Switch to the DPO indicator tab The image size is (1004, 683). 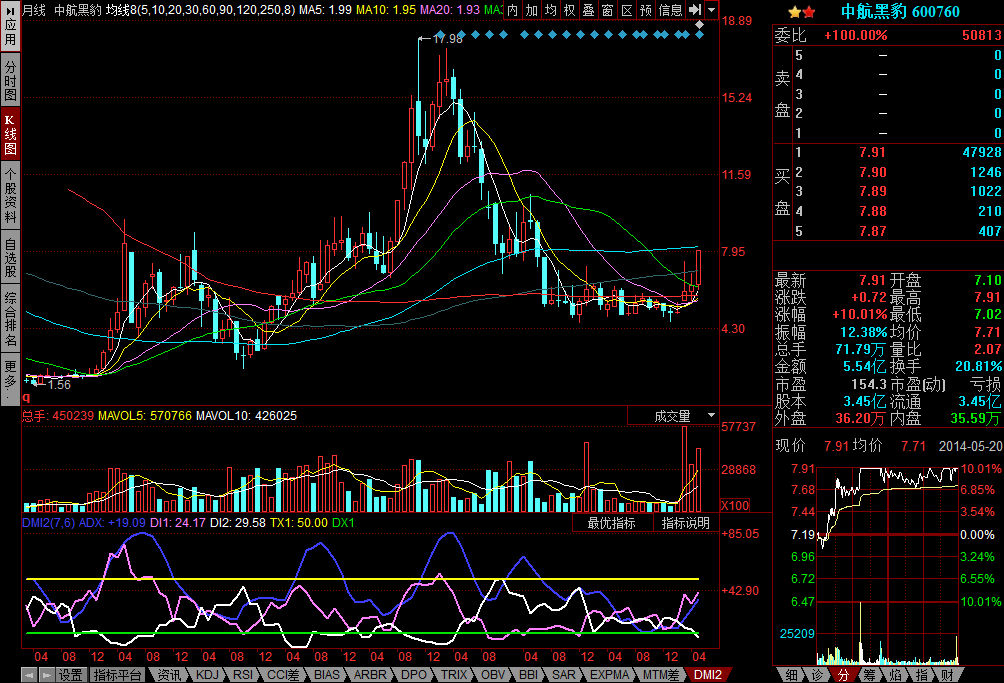coord(414,675)
